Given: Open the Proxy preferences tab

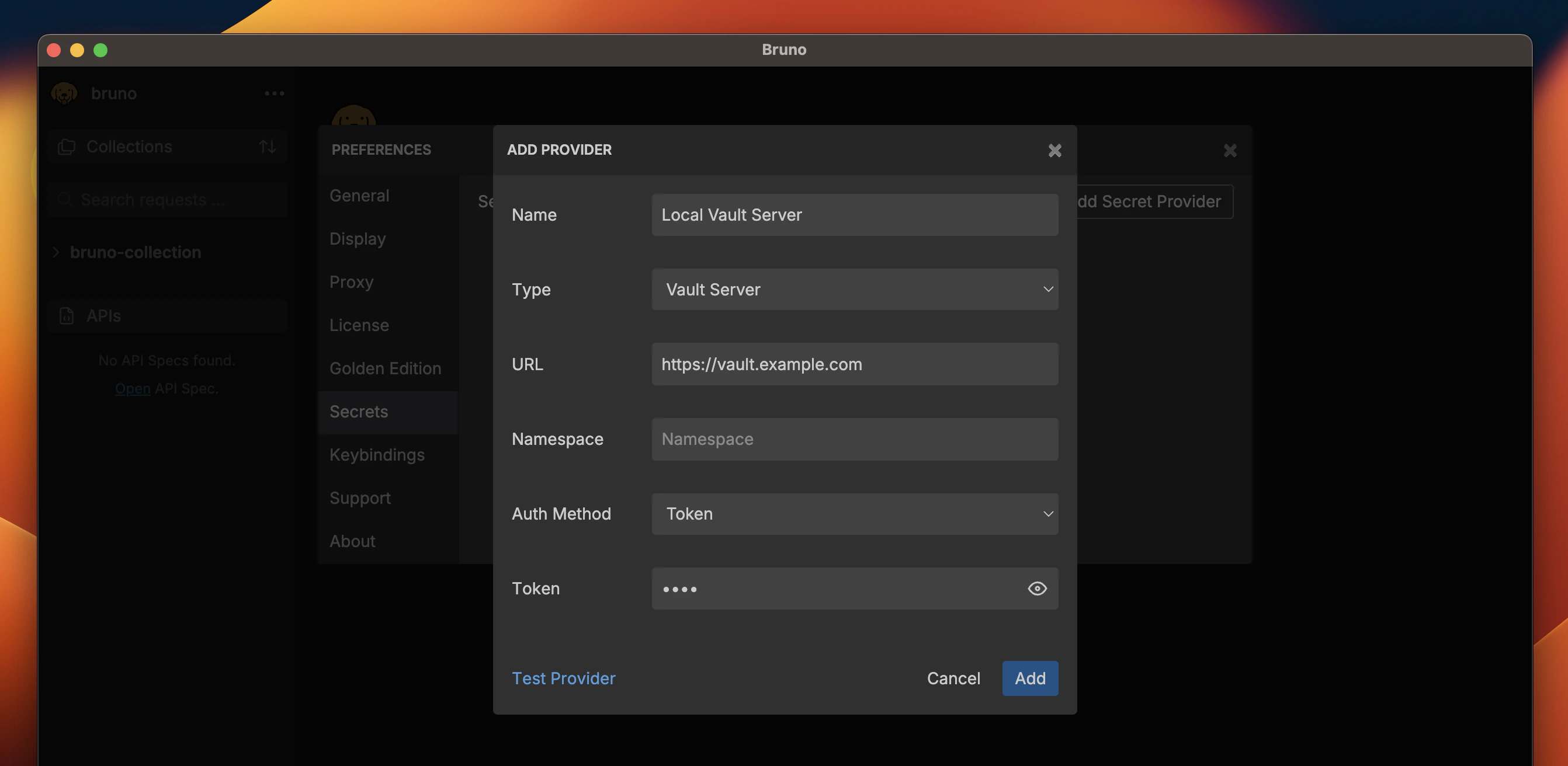Looking at the screenshot, I should point(351,281).
